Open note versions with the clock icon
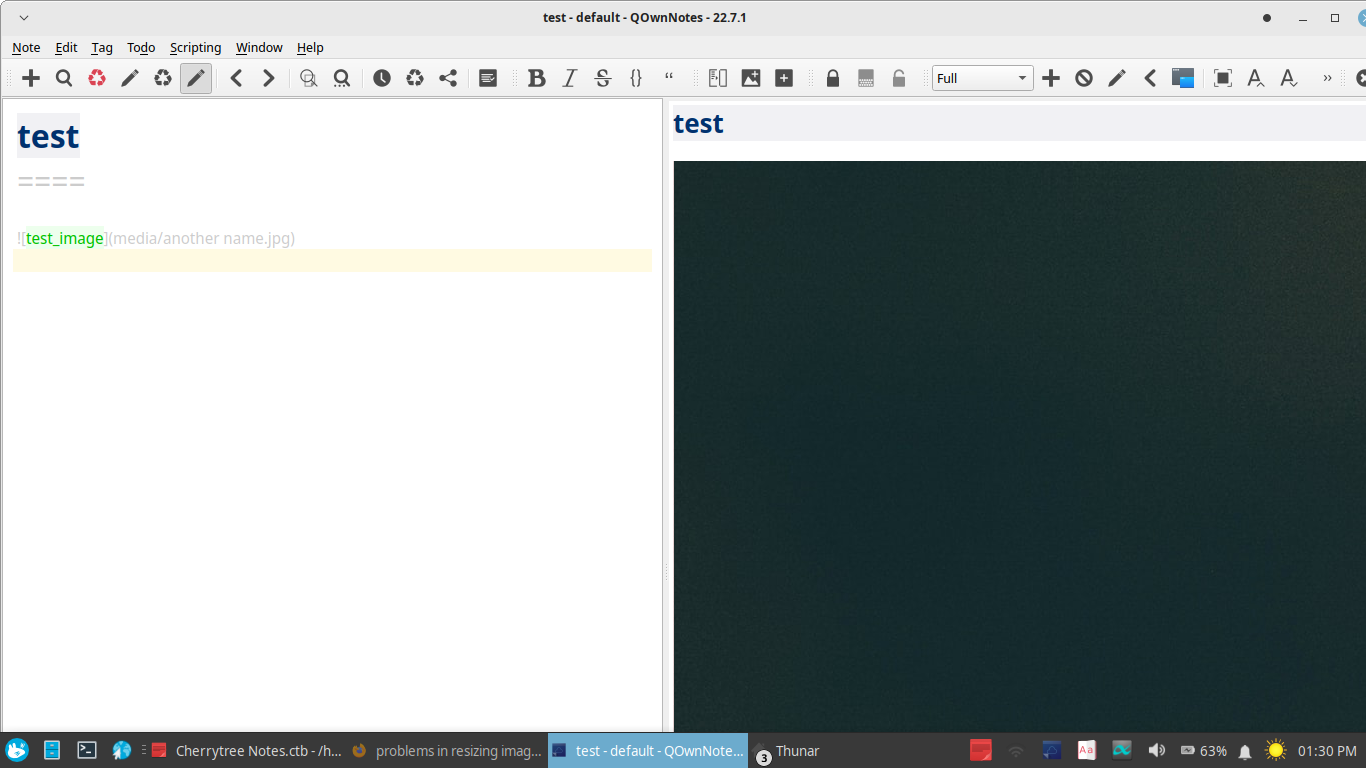This screenshot has height=768, width=1366. pos(382,78)
